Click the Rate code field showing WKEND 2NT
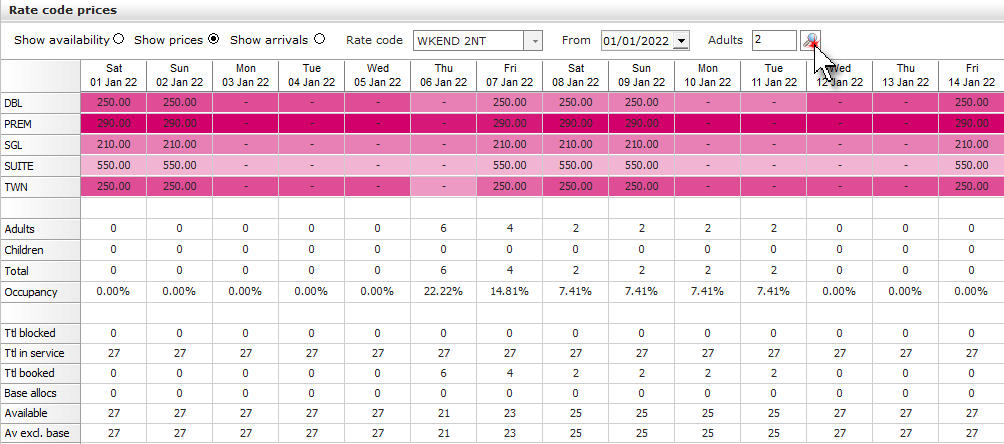 469,41
